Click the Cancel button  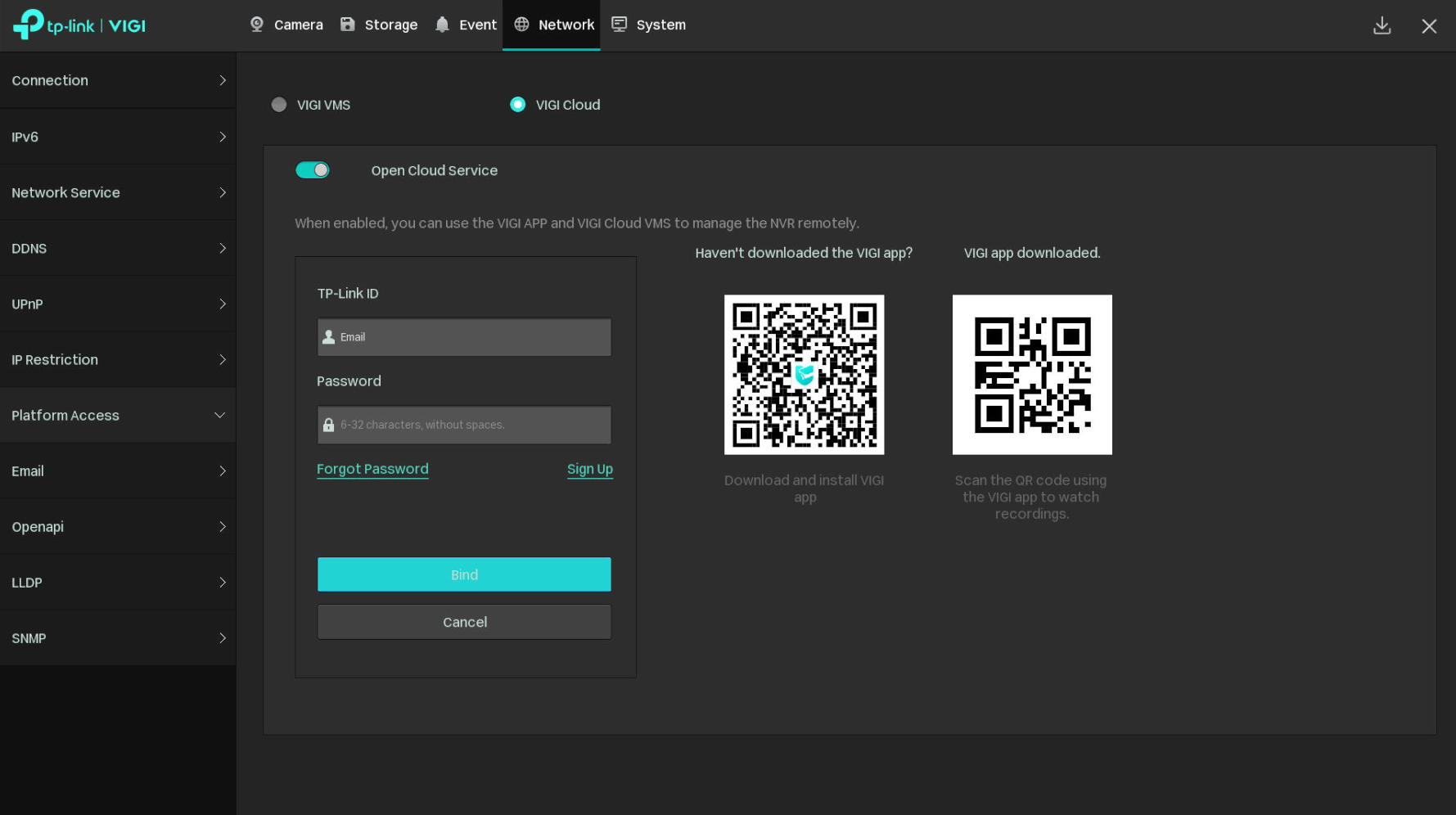pos(464,622)
